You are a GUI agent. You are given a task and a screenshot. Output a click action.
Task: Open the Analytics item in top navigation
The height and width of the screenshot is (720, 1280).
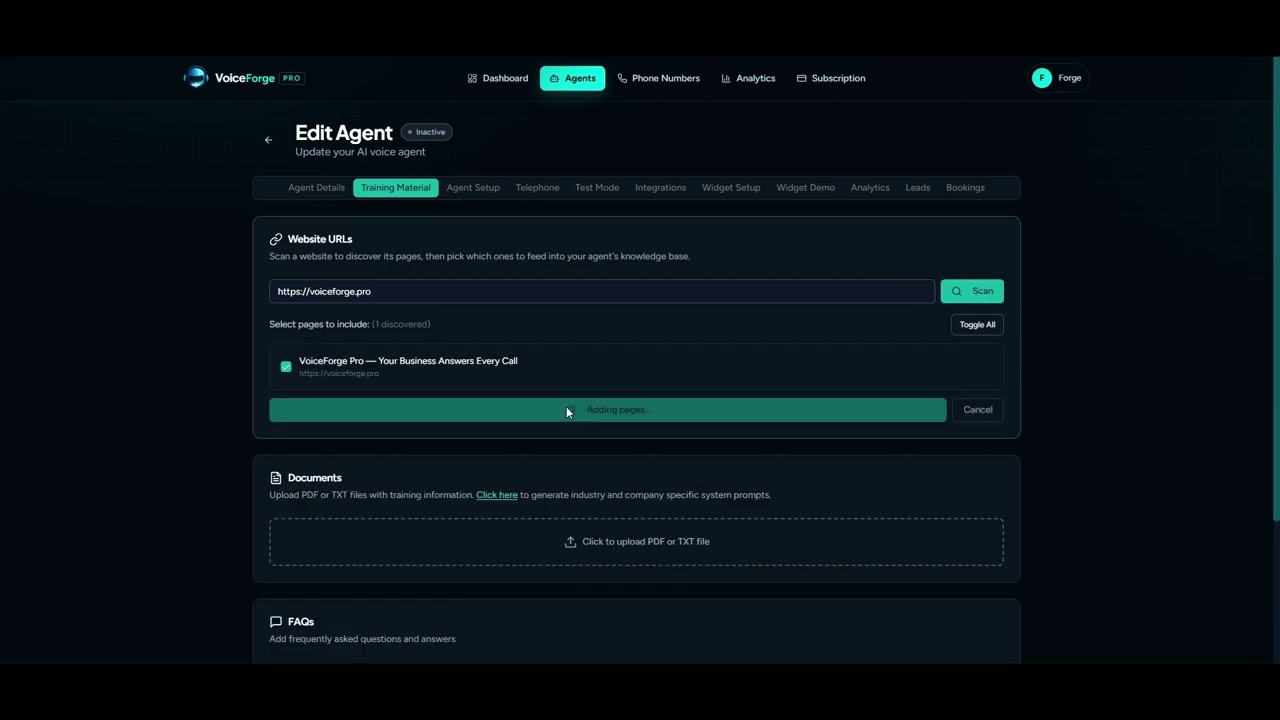point(748,78)
